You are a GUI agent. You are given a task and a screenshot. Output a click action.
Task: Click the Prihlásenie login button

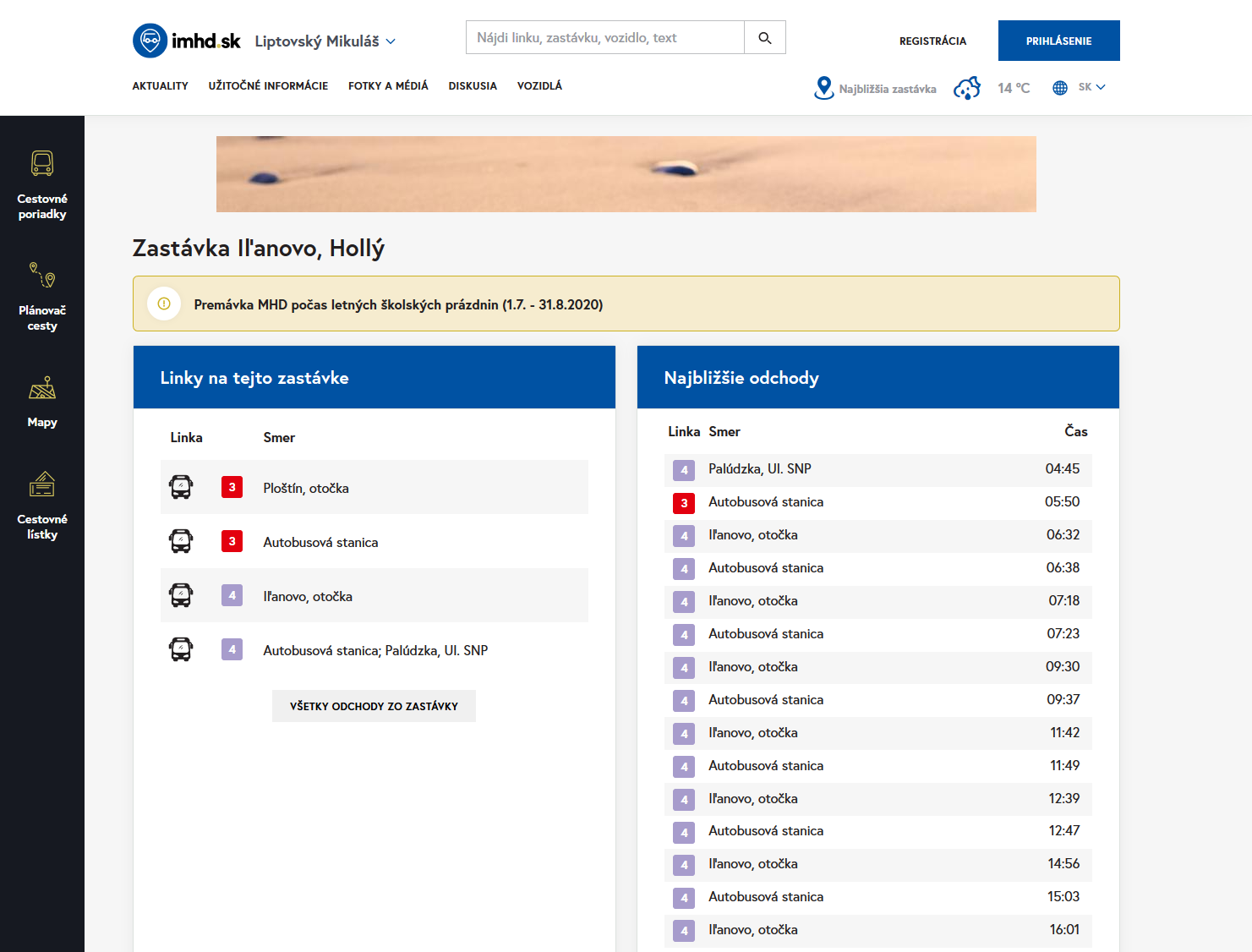coord(1058,41)
